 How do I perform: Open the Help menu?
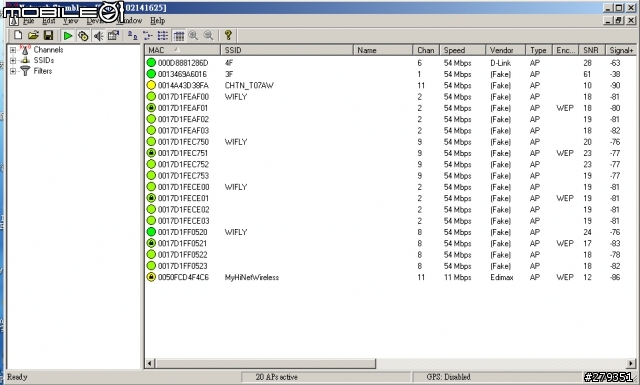pos(158,20)
